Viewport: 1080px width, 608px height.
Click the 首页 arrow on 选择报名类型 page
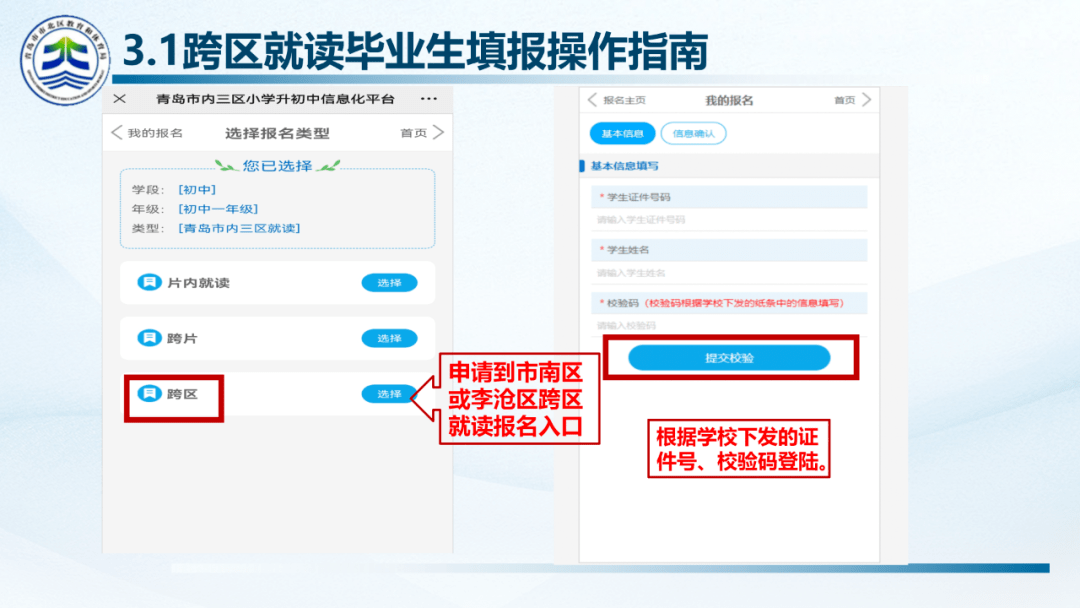(438, 133)
